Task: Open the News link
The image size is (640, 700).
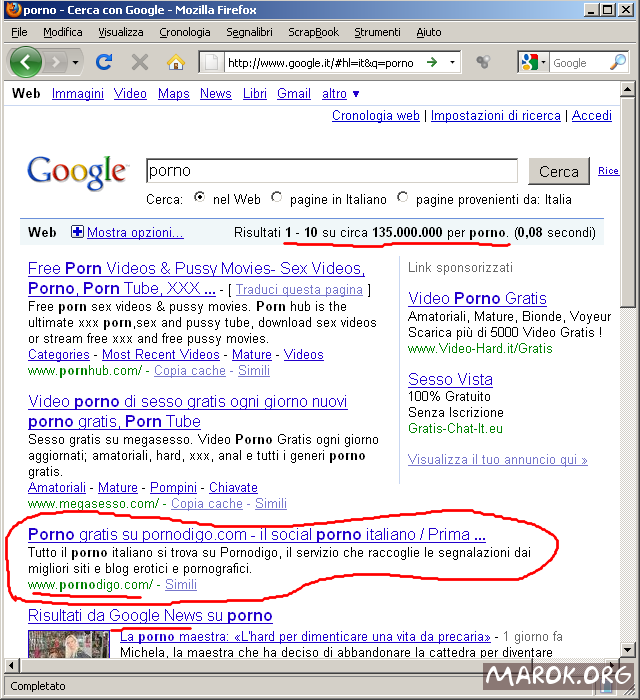Action: [x=216, y=93]
